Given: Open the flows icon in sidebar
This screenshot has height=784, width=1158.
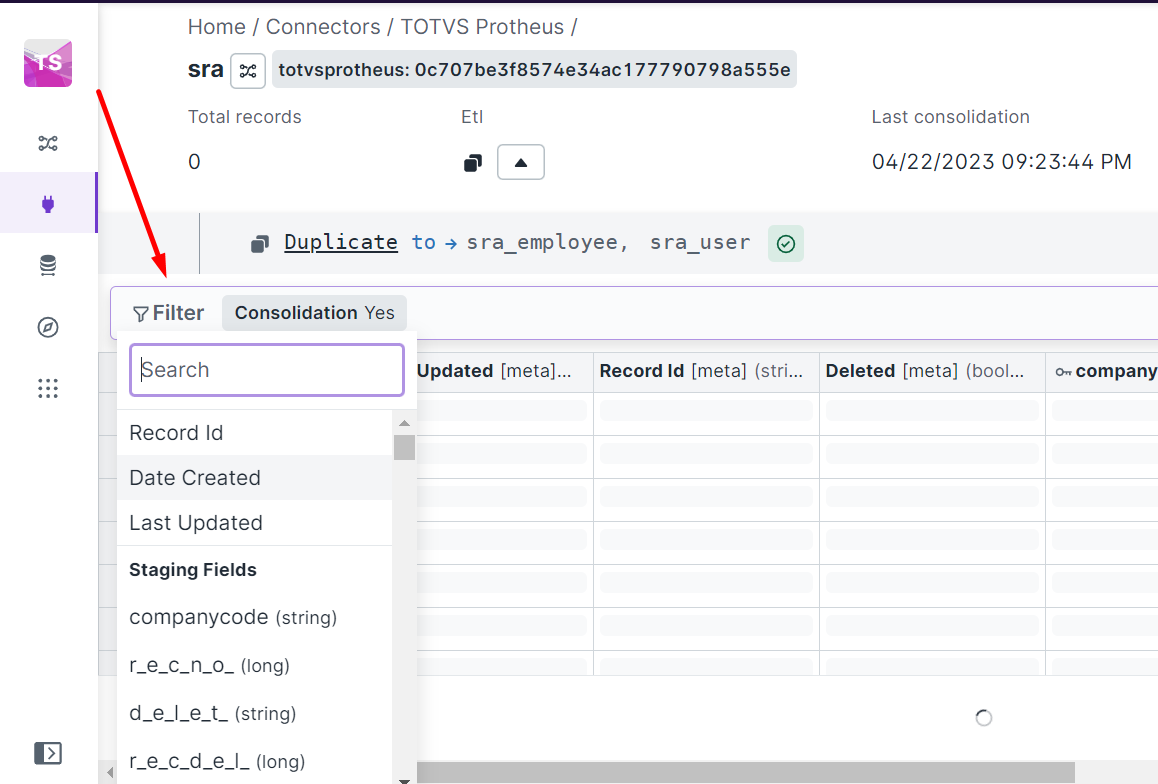Looking at the screenshot, I should tap(48, 143).
